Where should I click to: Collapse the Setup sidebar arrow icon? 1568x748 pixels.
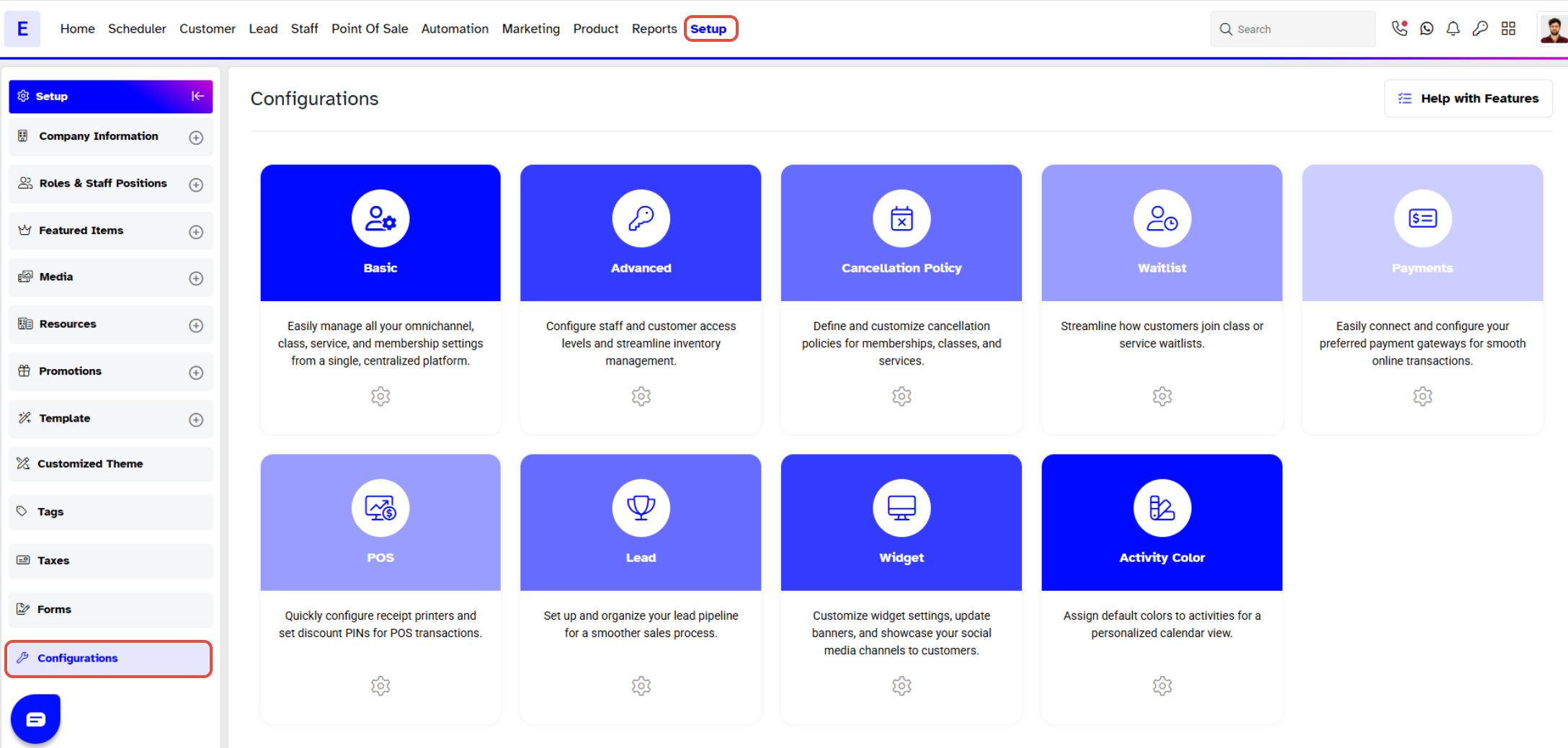coord(197,96)
